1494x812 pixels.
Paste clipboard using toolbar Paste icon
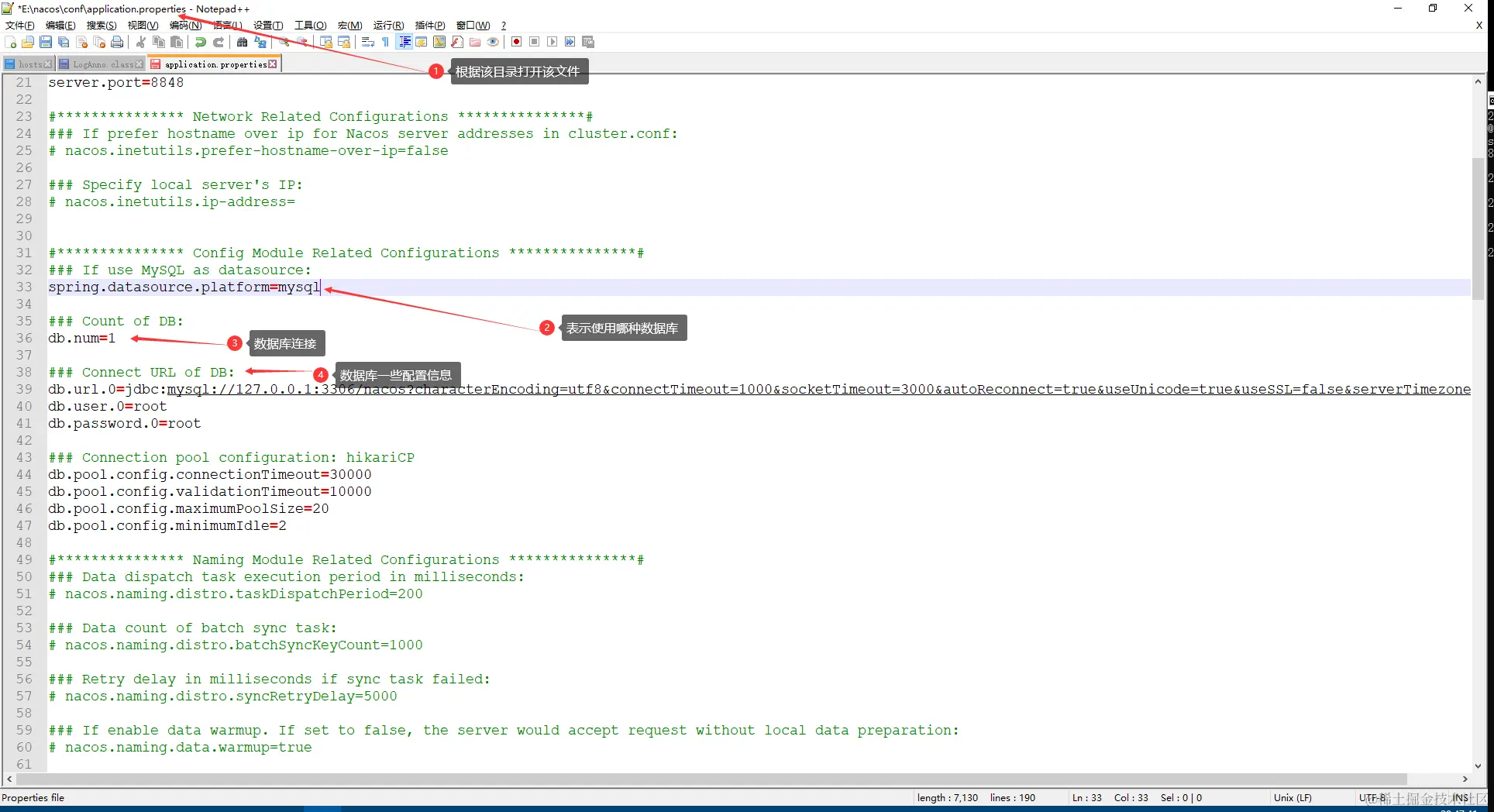click(x=177, y=42)
